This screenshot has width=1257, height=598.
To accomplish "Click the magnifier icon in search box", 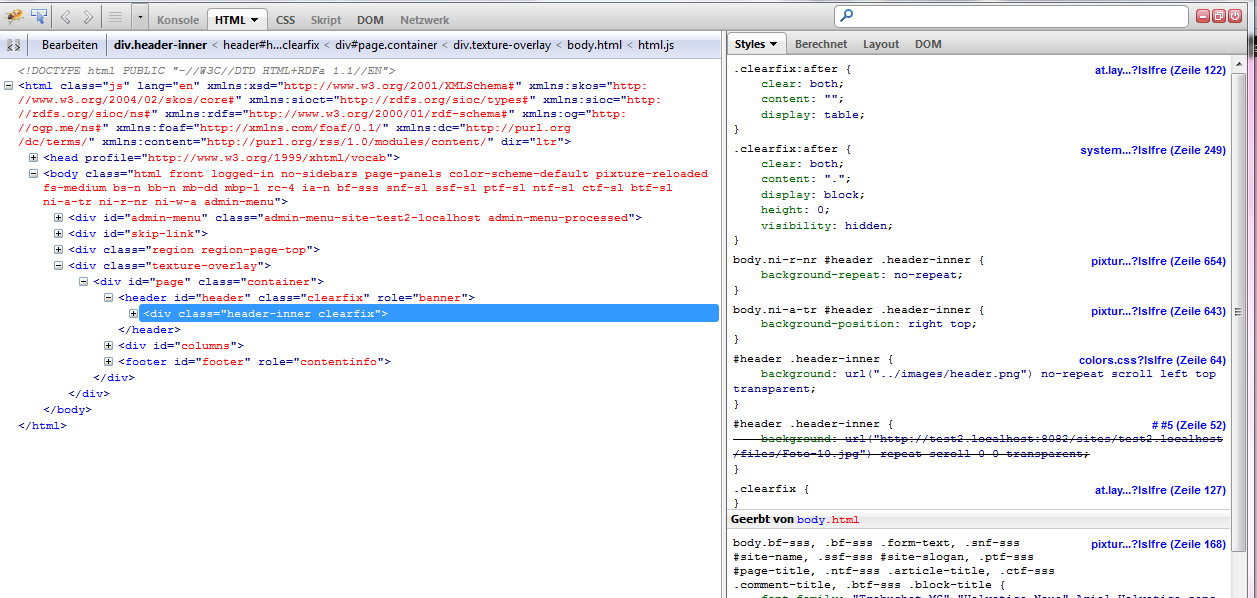I will click(846, 16).
